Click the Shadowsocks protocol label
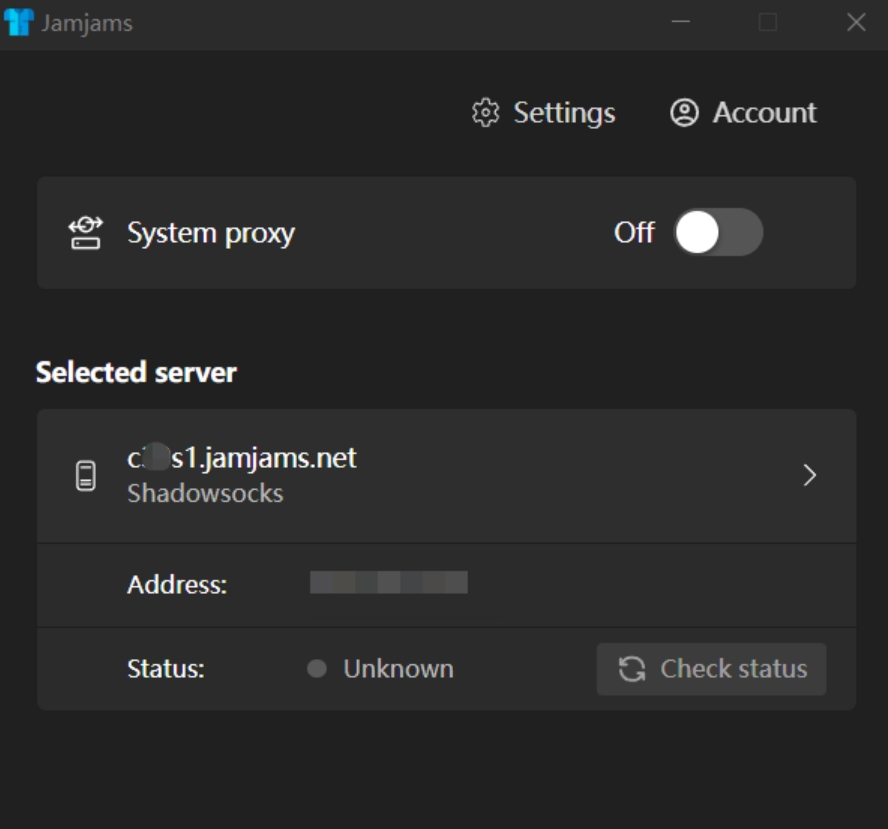 tap(205, 493)
